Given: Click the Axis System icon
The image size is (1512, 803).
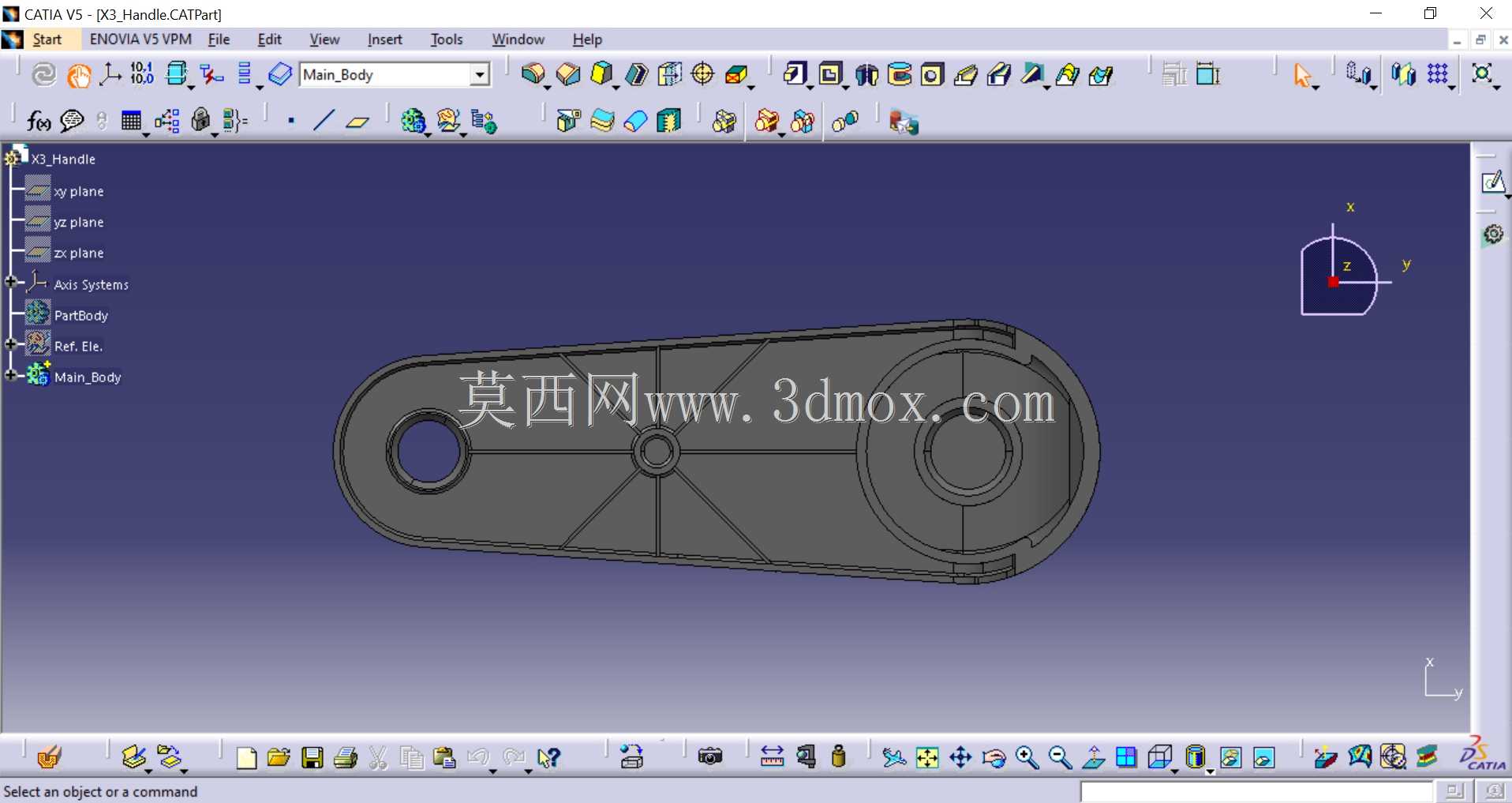Looking at the screenshot, I should (x=110, y=74).
